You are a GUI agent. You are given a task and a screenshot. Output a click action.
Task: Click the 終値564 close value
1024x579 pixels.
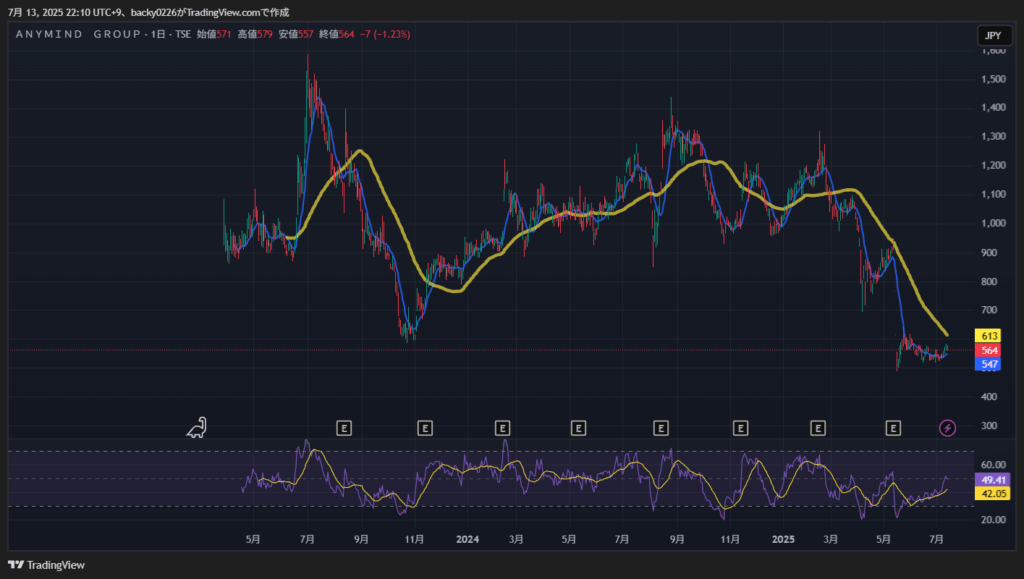tap(337, 34)
